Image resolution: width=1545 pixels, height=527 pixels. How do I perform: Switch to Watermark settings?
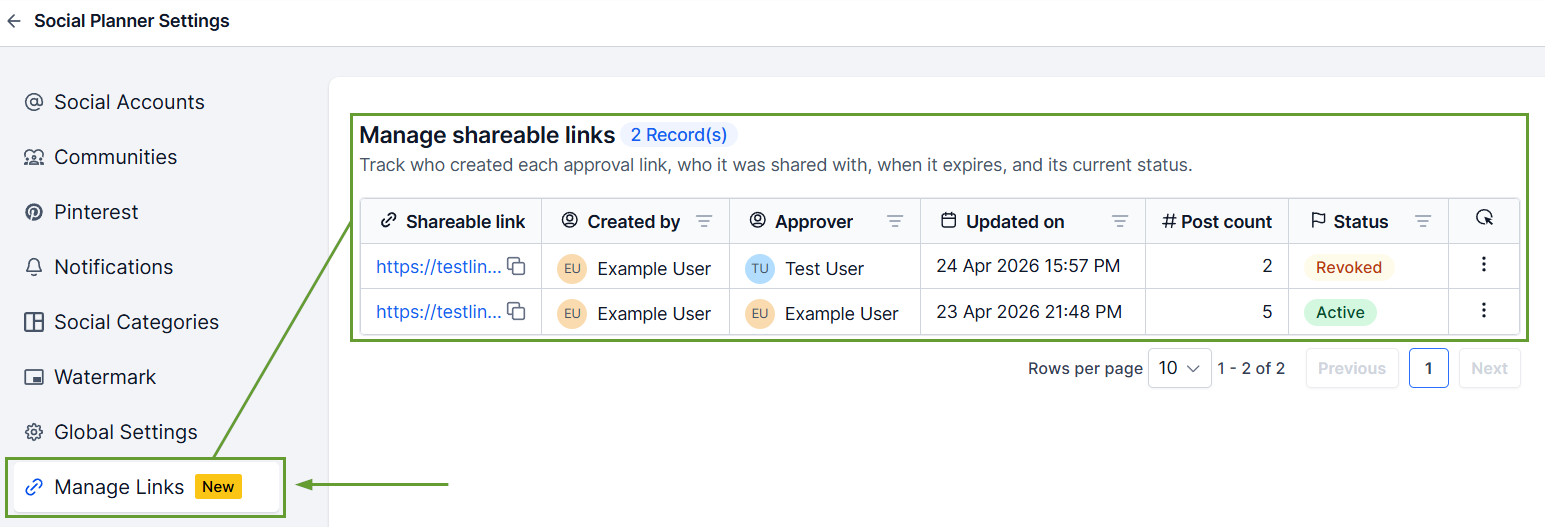(x=105, y=377)
